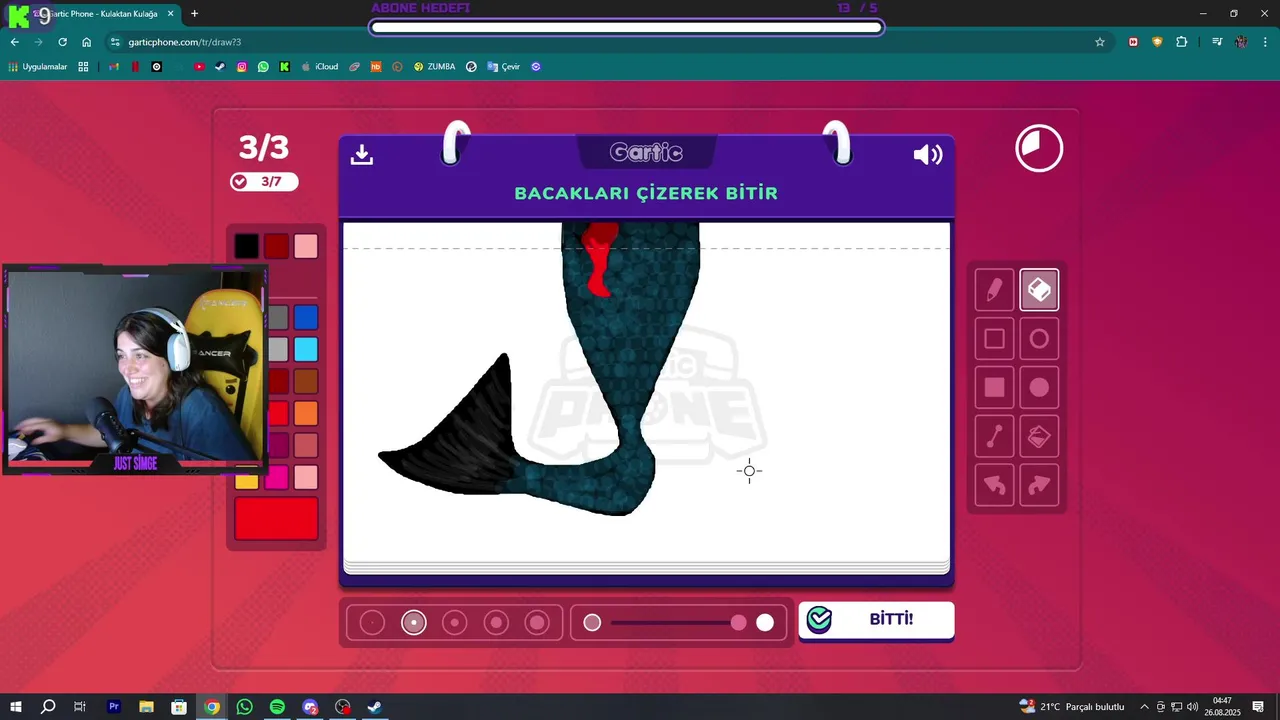Launch Premiere Pro from the taskbar

pos(114,707)
